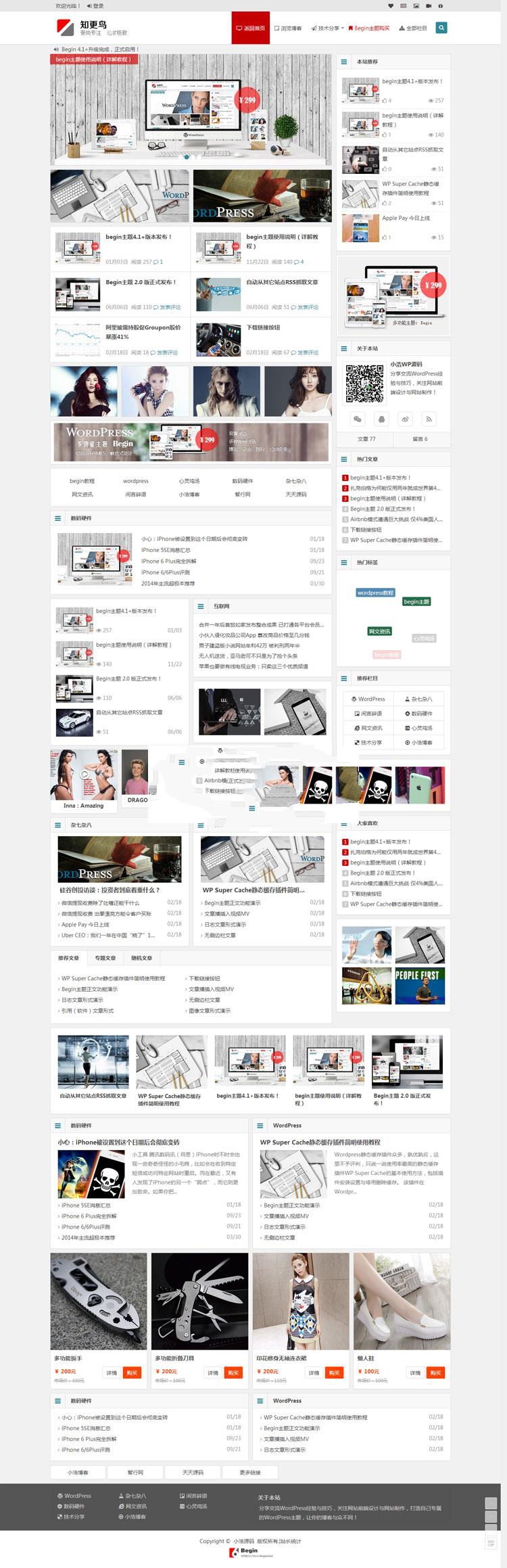The image size is (507, 1568).
Task: Click hamburger icon beside 互联网 section
Action: [x=201, y=606]
